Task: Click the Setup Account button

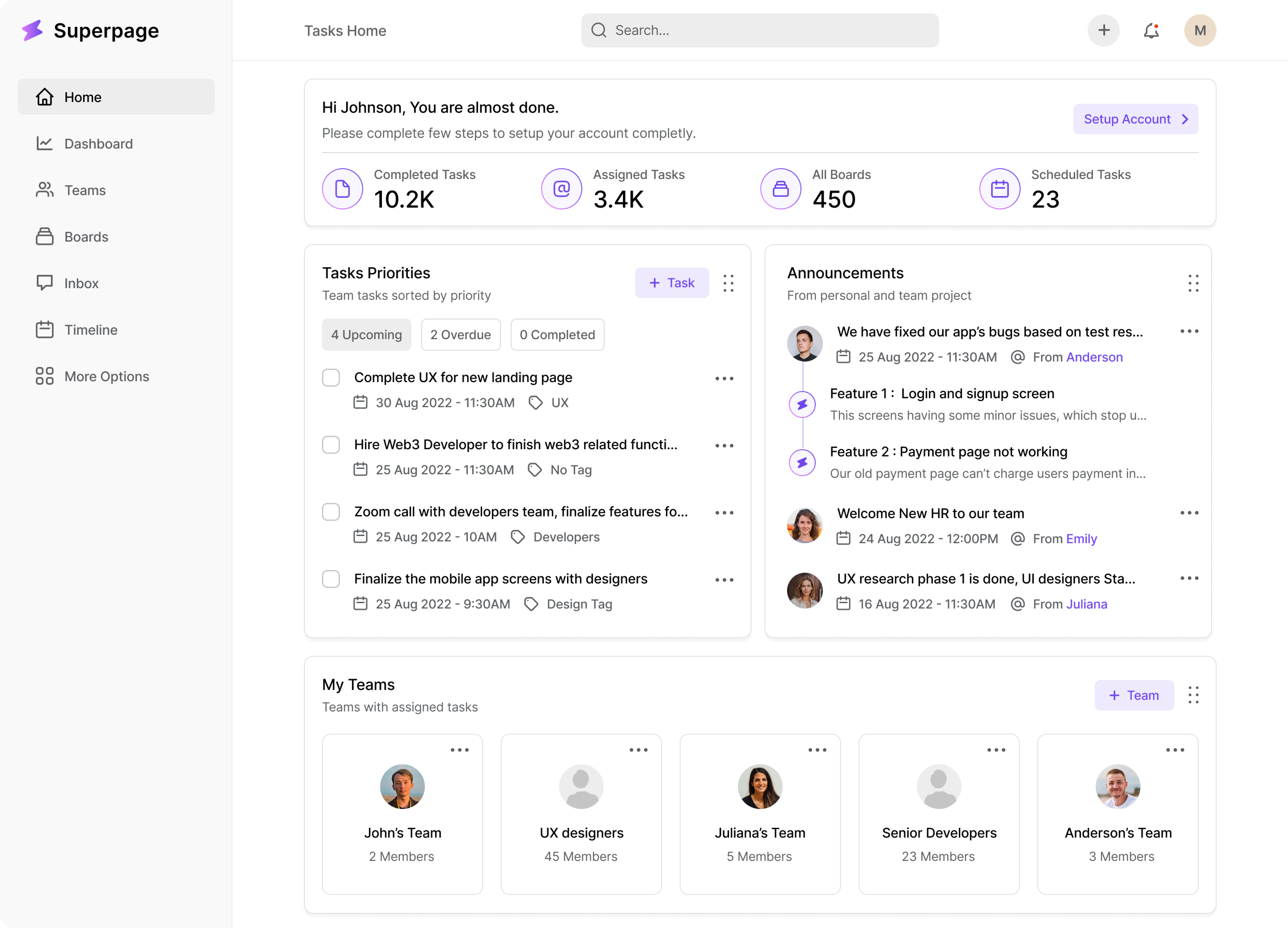Action: click(x=1135, y=119)
